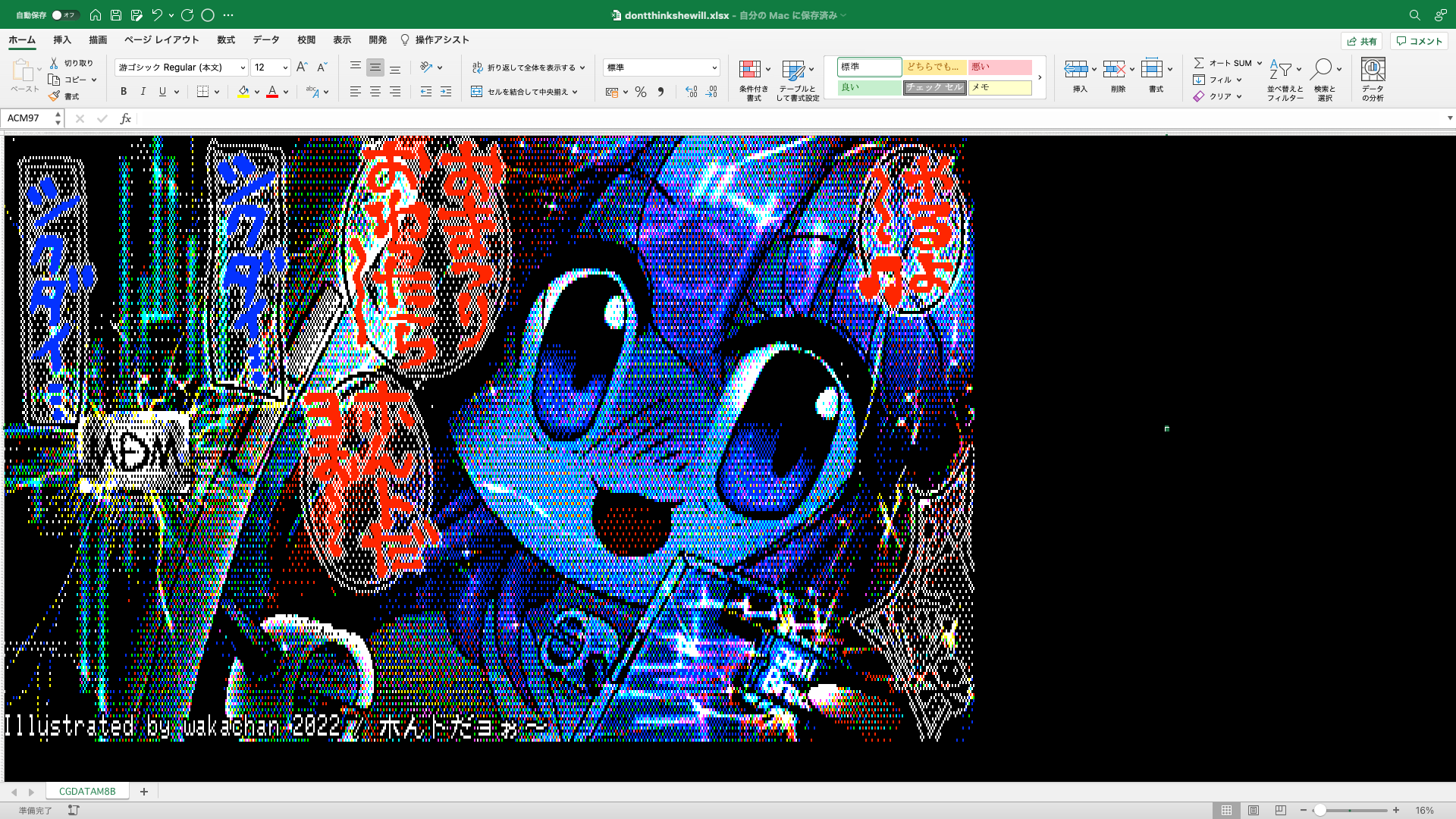
Task: Apply comma style number format
Action: coord(661,92)
